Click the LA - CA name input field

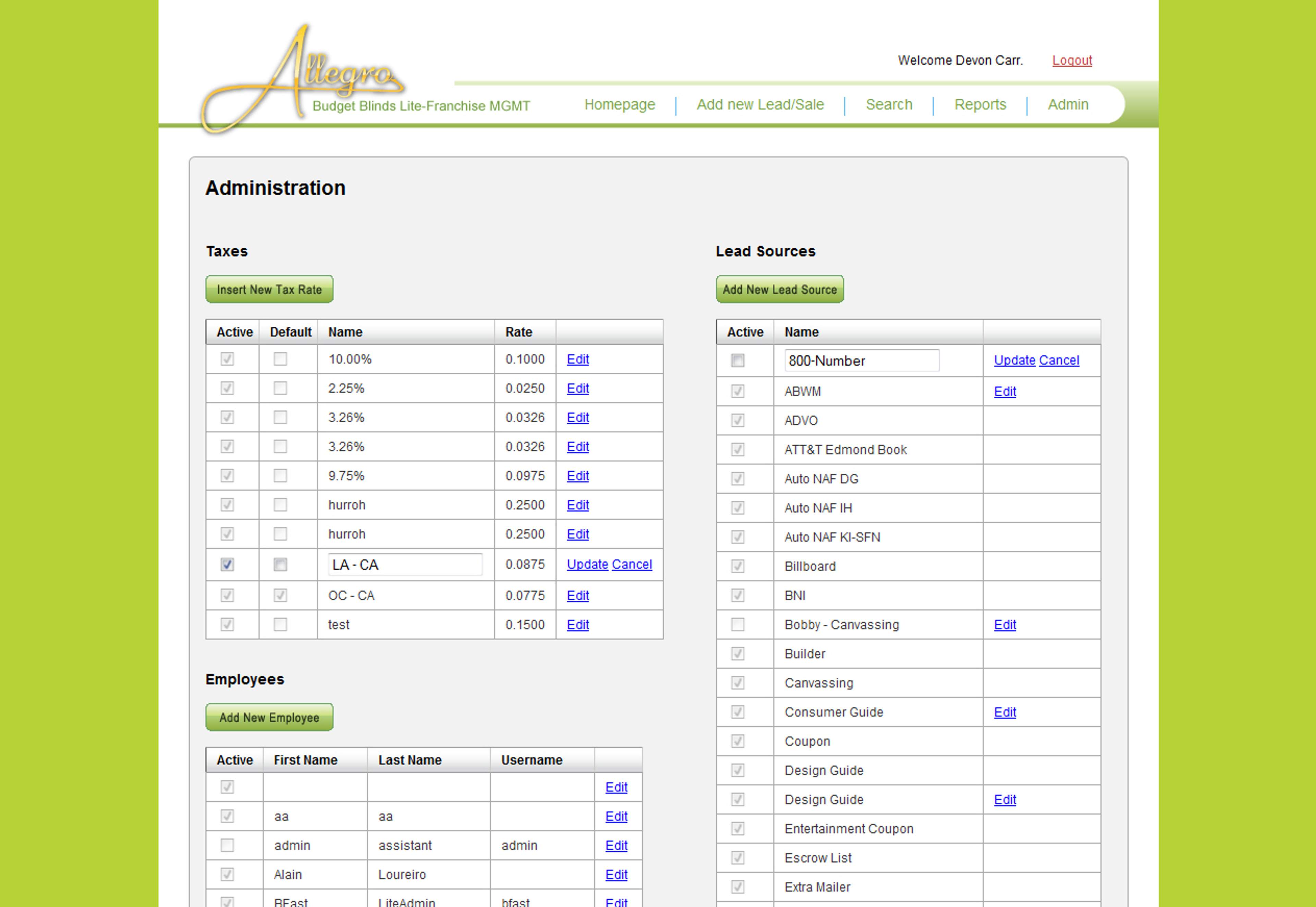click(405, 565)
